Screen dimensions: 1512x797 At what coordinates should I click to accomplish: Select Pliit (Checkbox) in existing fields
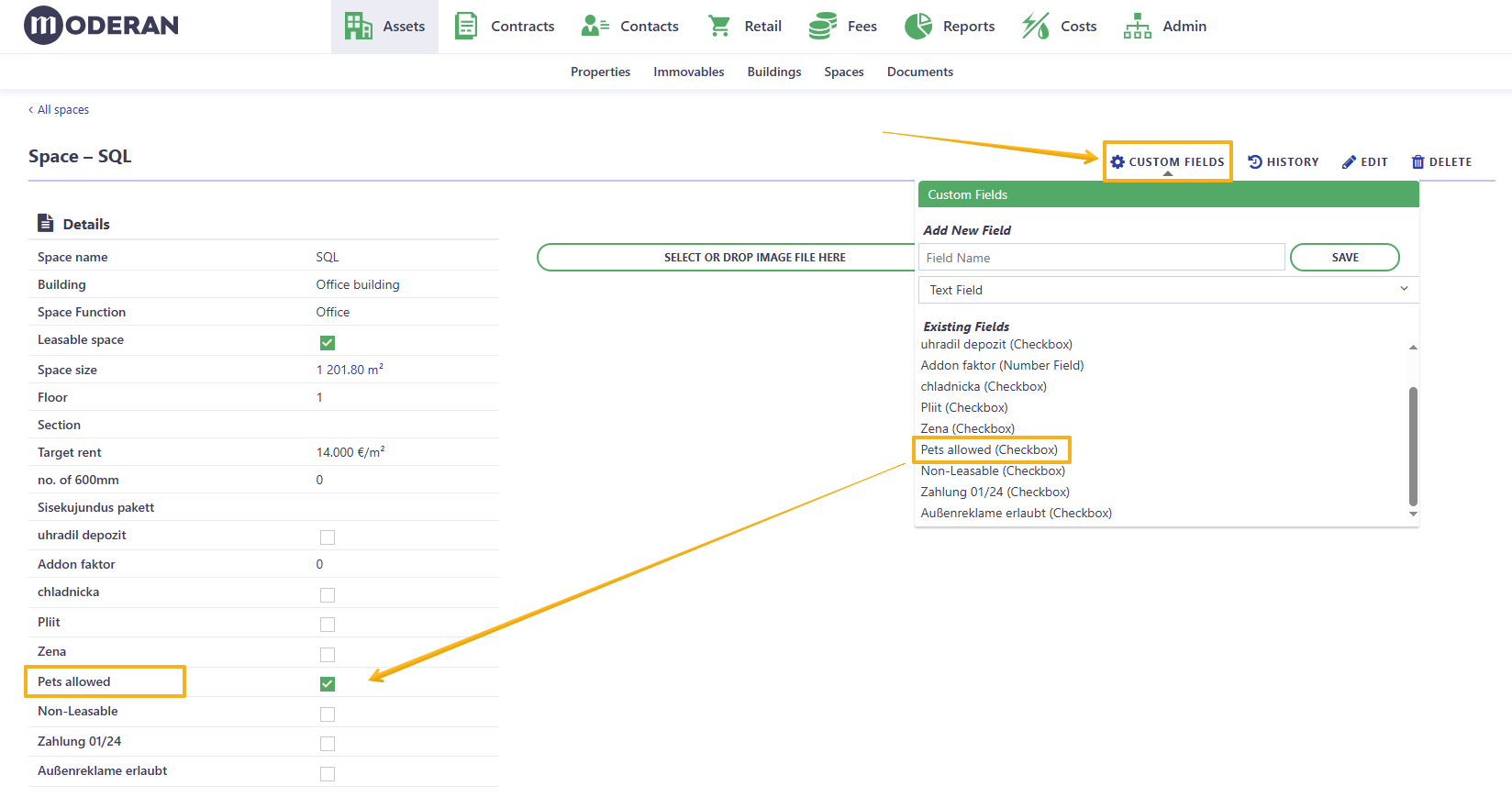coord(964,407)
